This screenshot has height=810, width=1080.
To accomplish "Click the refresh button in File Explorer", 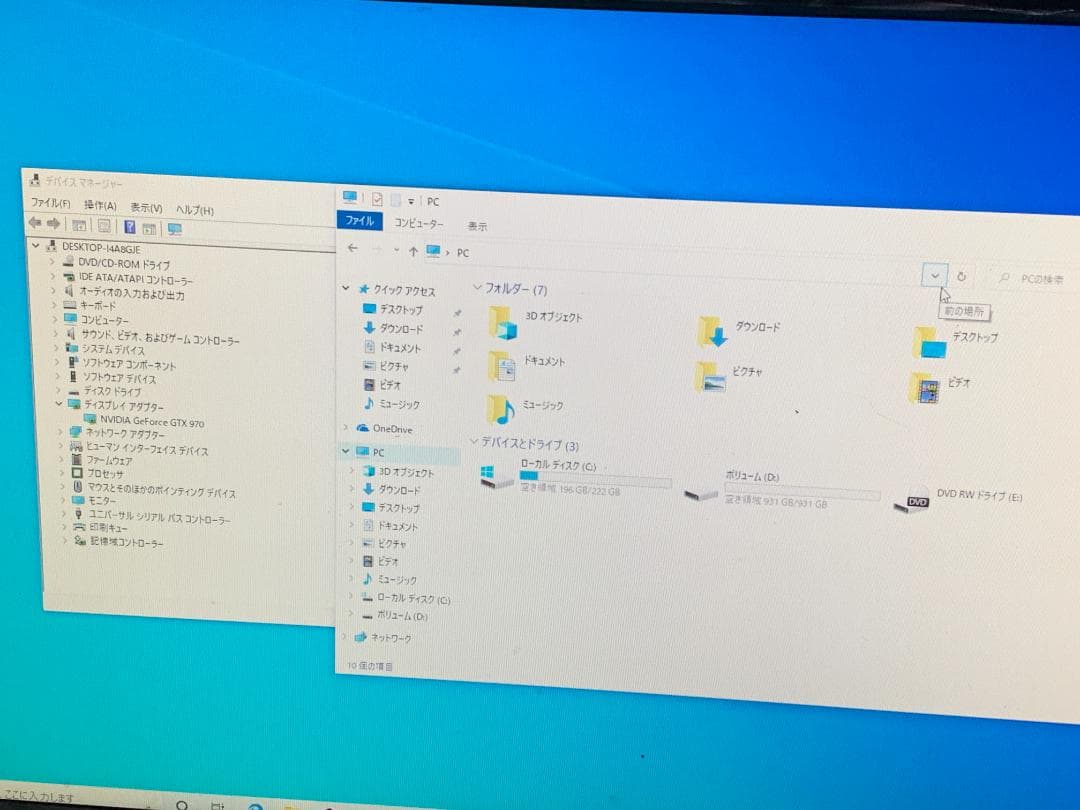I will (x=961, y=277).
